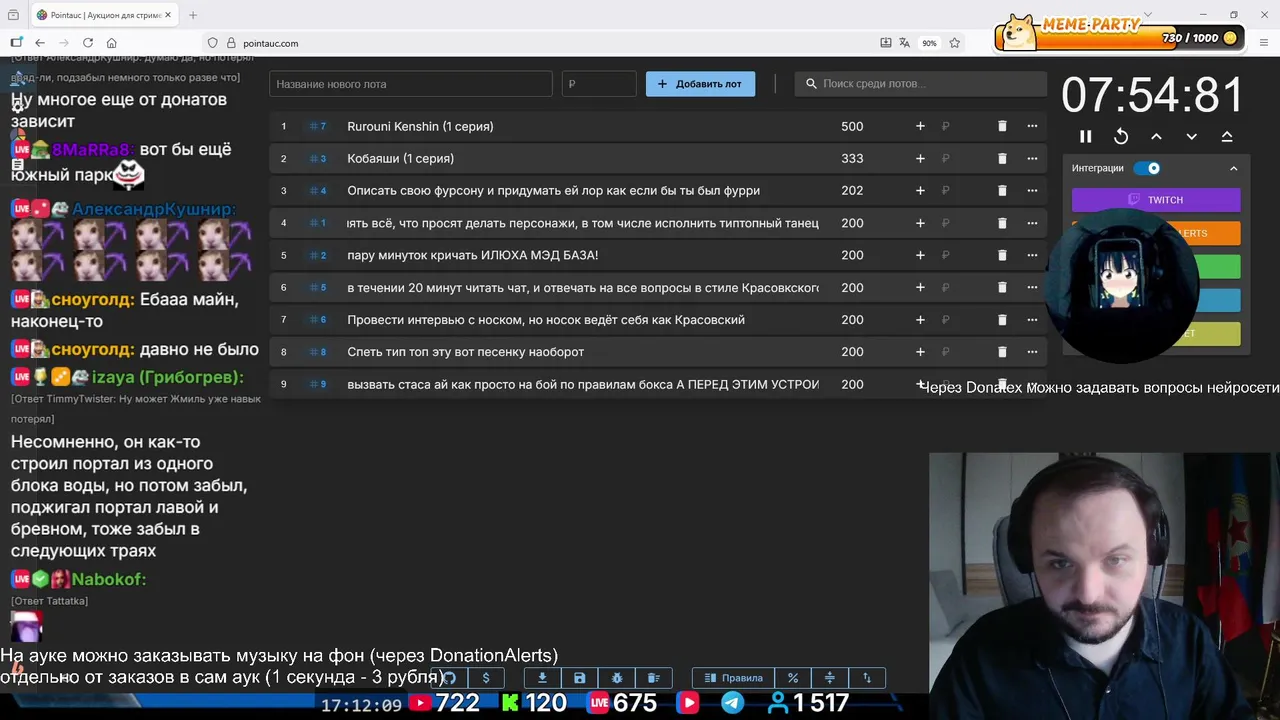Viewport: 1280px width, 720px height.
Task: Select the Rurouni Kenshin (1 серия) lot name
Action: coord(420,126)
